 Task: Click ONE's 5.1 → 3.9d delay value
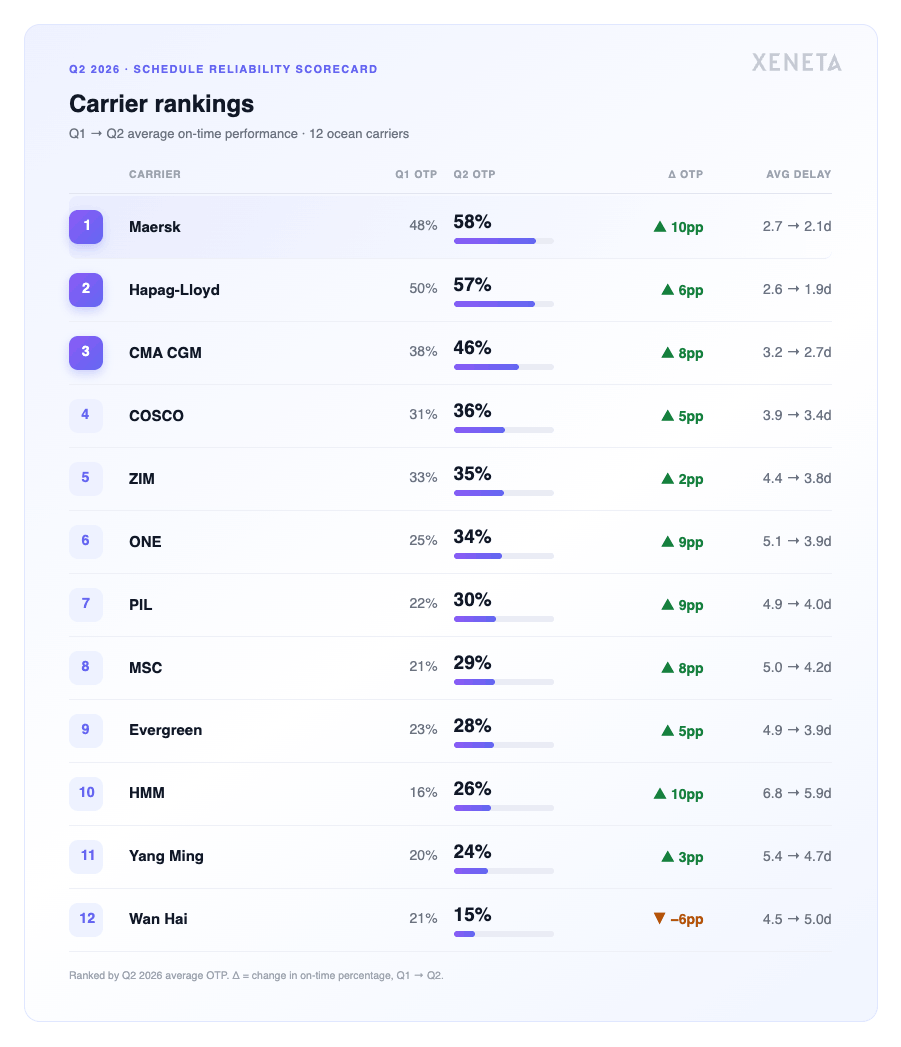[x=797, y=541]
